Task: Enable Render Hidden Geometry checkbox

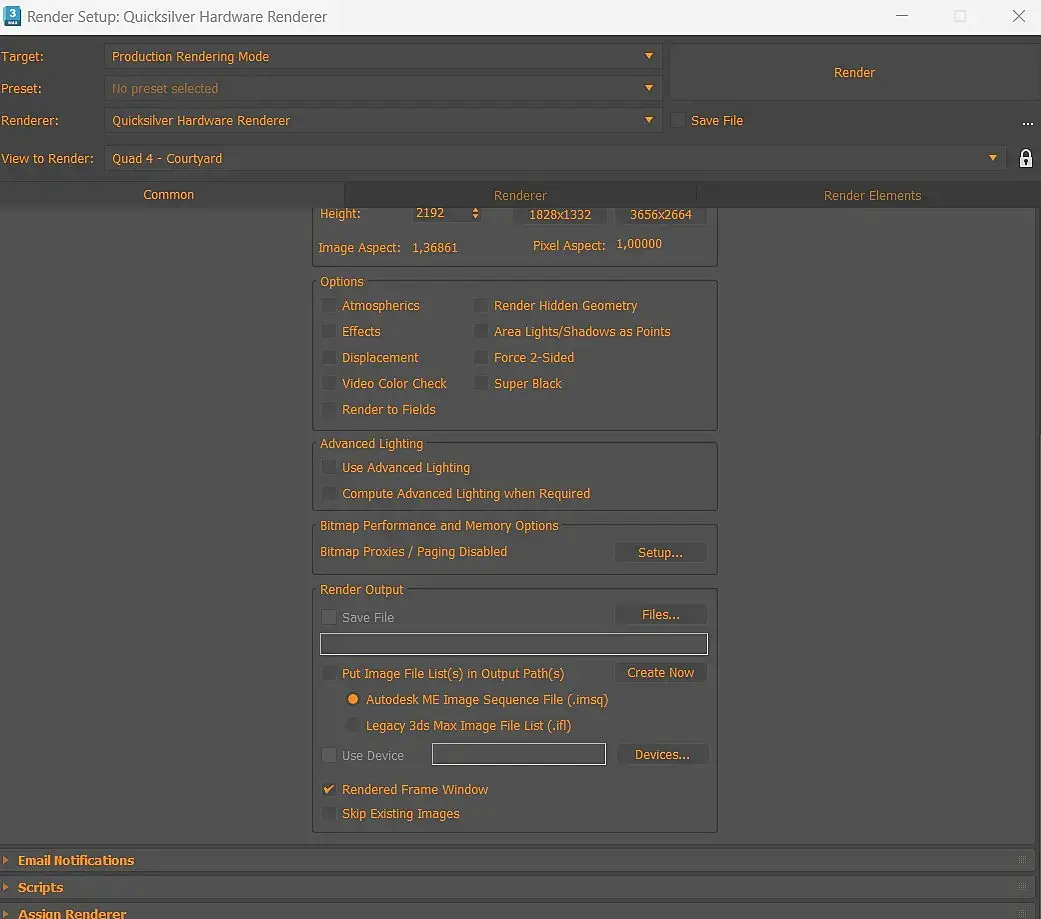Action: pyautogui.click(x=481, y=305)
